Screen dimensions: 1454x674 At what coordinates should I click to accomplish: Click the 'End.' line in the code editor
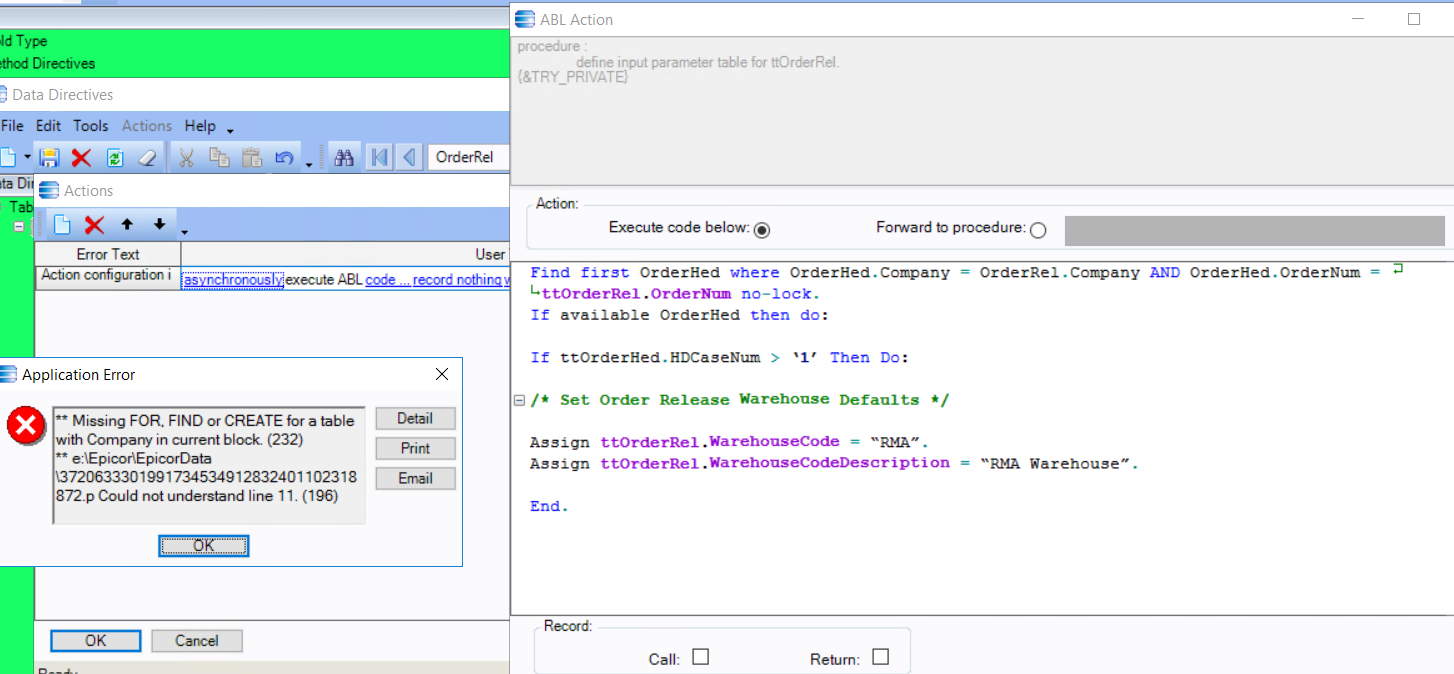click(x=549, y=506)
